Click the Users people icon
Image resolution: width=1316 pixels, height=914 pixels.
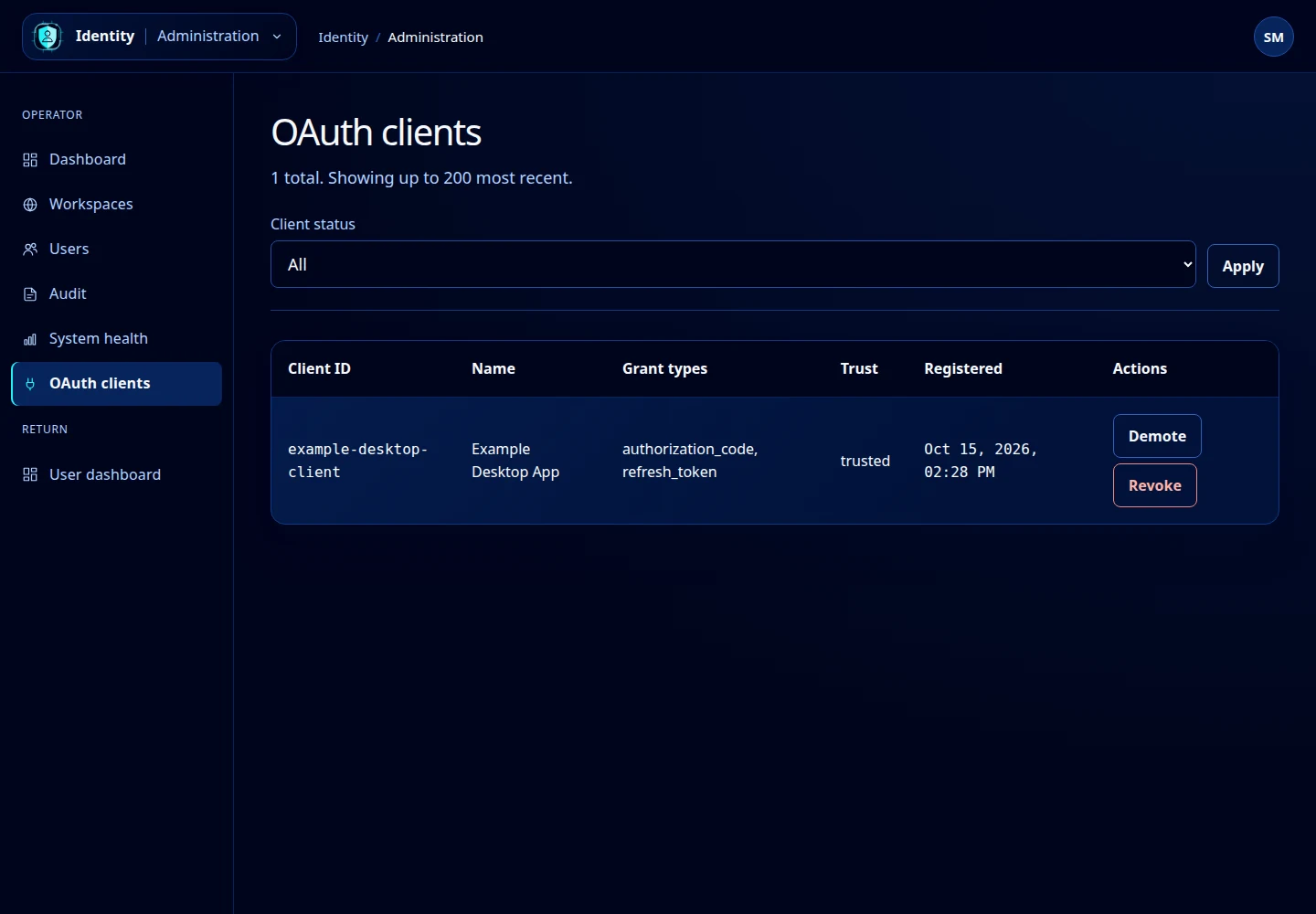(30, 250)
